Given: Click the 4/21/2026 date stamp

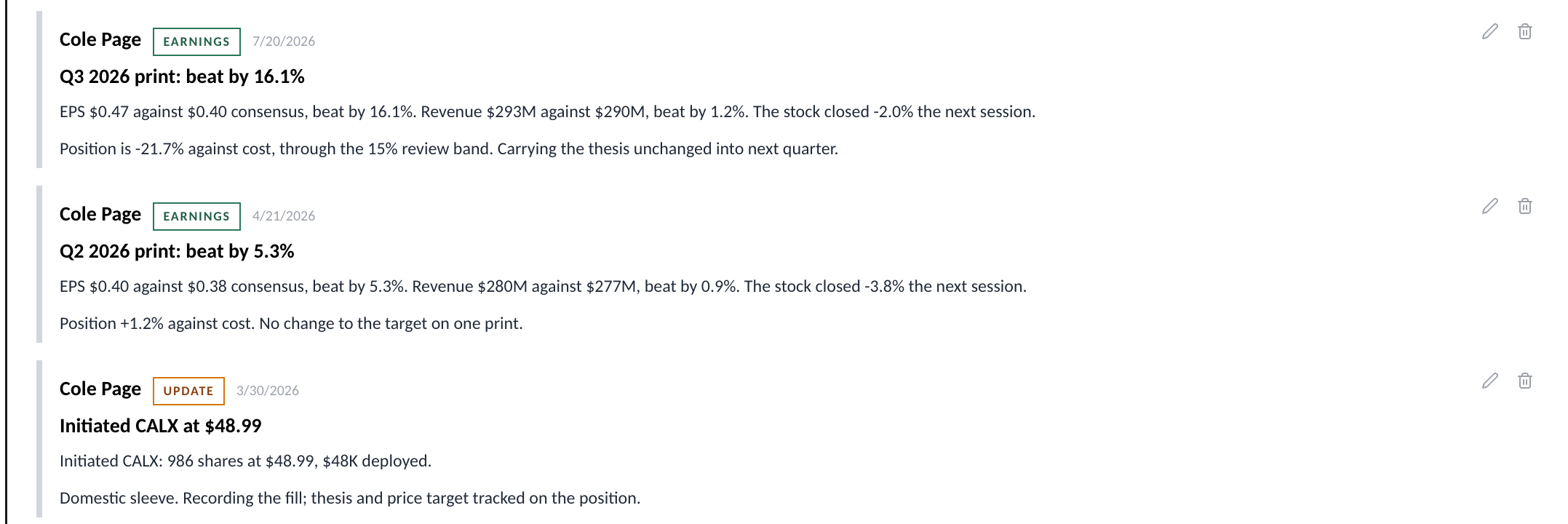Looking at the screenshot, I should click(284, 216).
